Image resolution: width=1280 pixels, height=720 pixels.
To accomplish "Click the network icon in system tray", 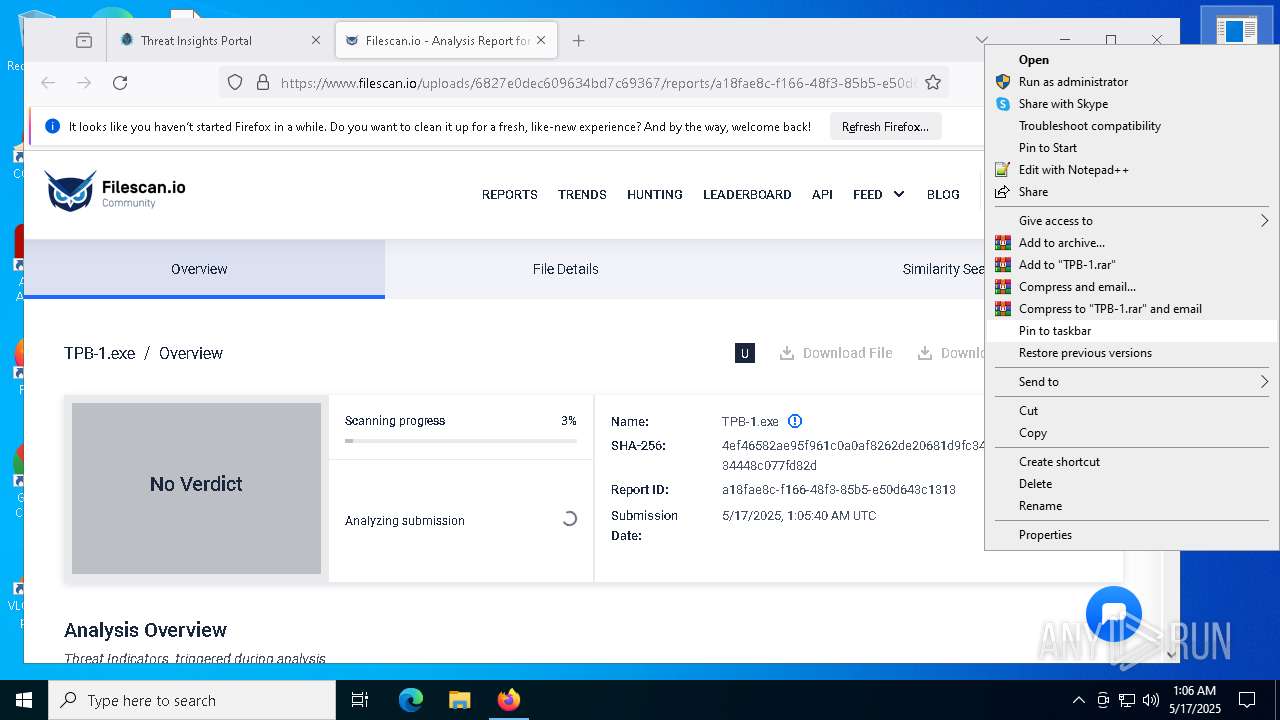I will point(1127,700).
